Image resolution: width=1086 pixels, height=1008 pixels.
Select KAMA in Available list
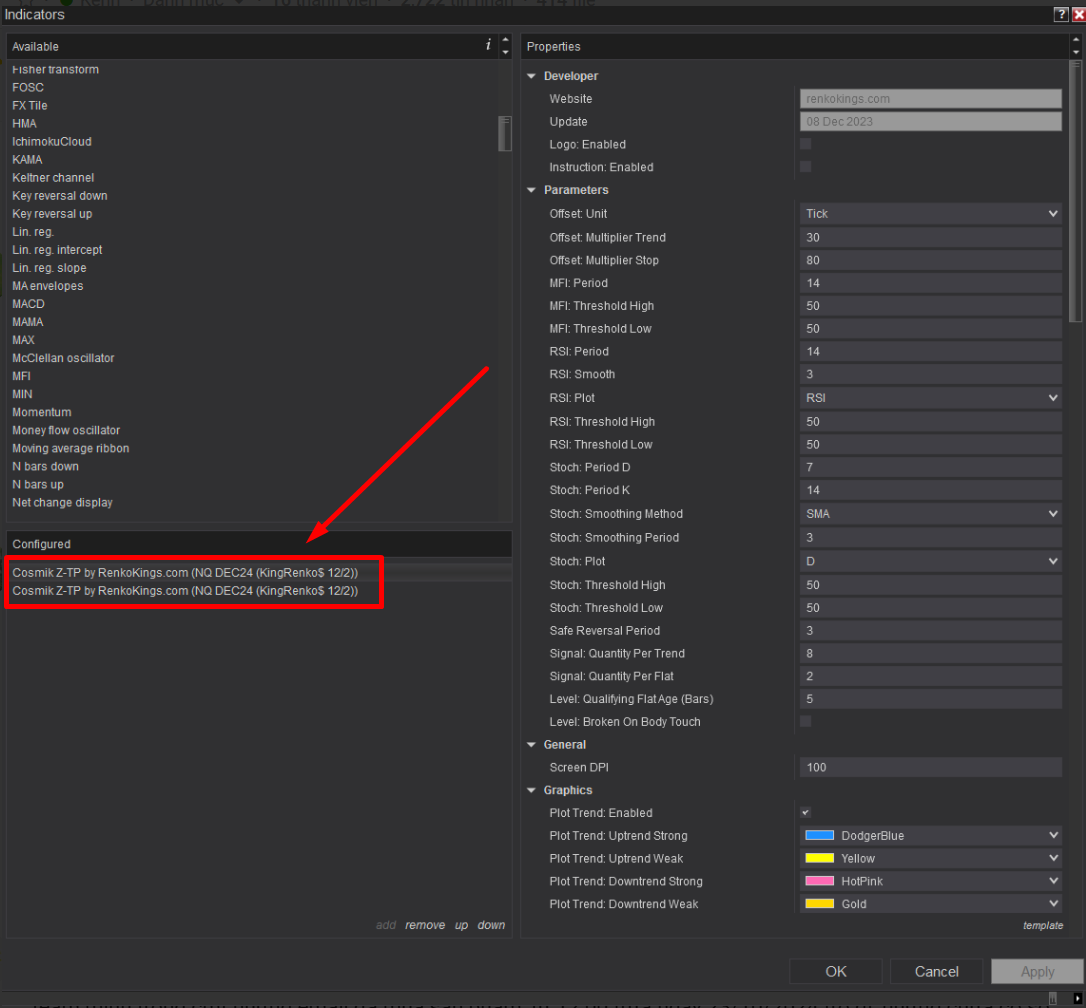(27, 159)
